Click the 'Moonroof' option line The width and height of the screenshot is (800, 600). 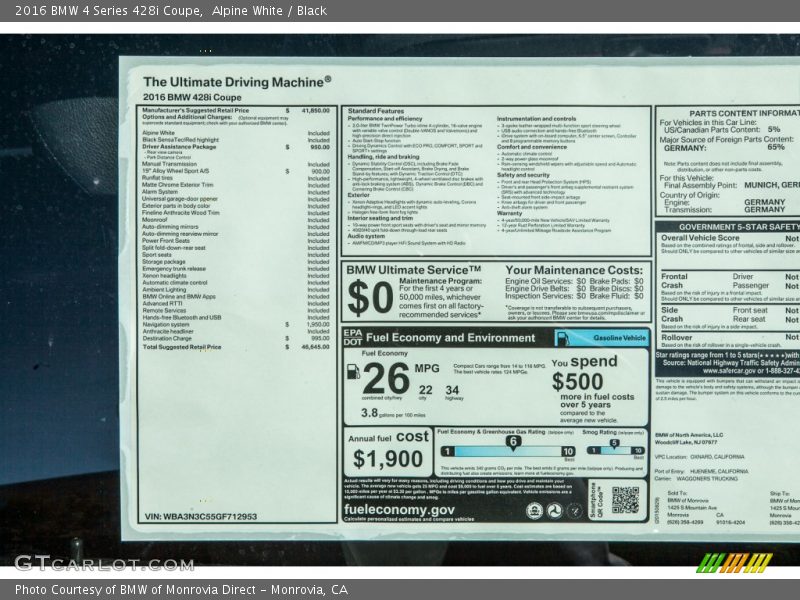pos(155,220)
